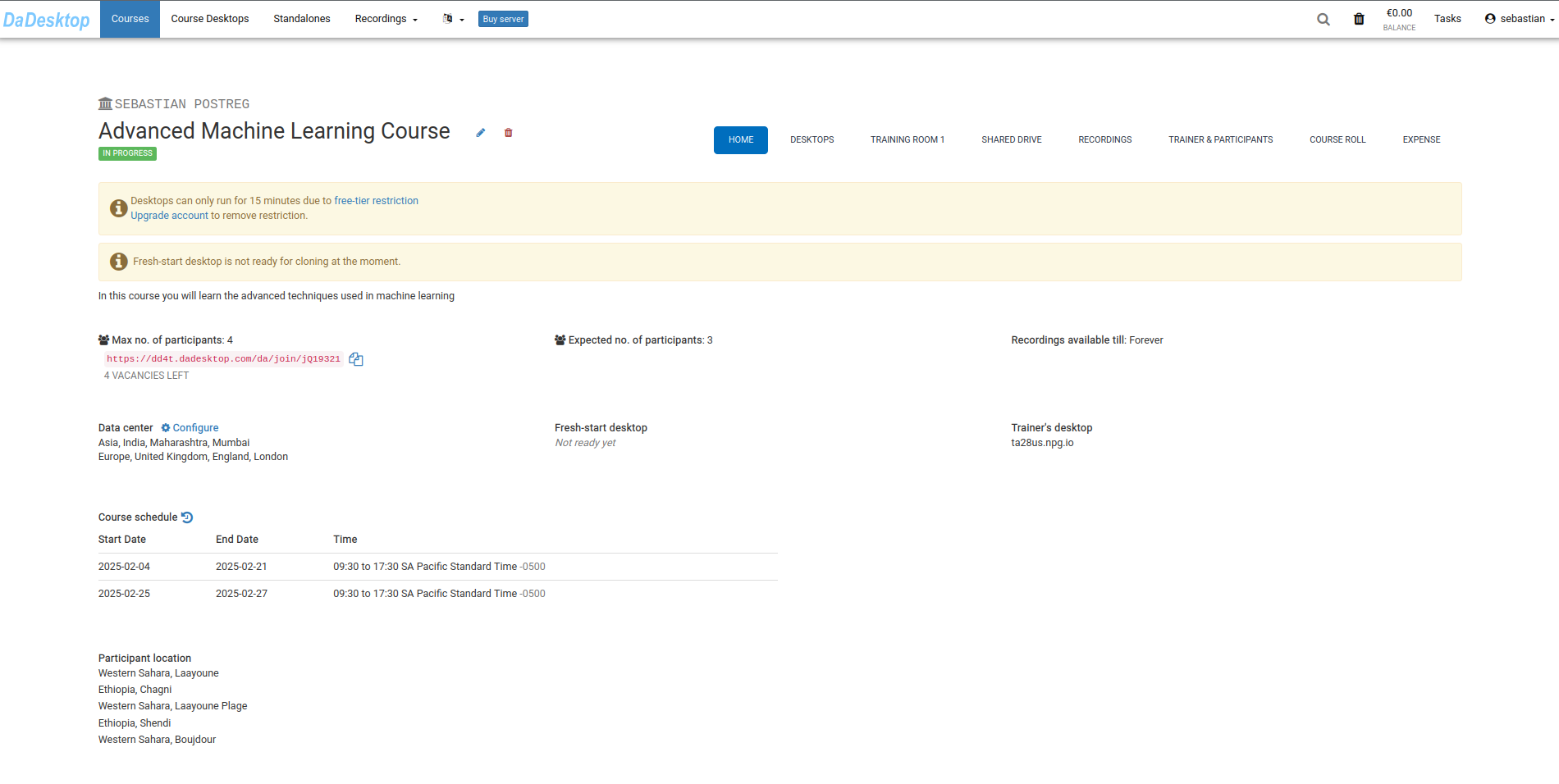The height and width of the screenshot is (784, 1559).
Task: Click the pencil icon to edit course title
Action: tap(481, 133)
